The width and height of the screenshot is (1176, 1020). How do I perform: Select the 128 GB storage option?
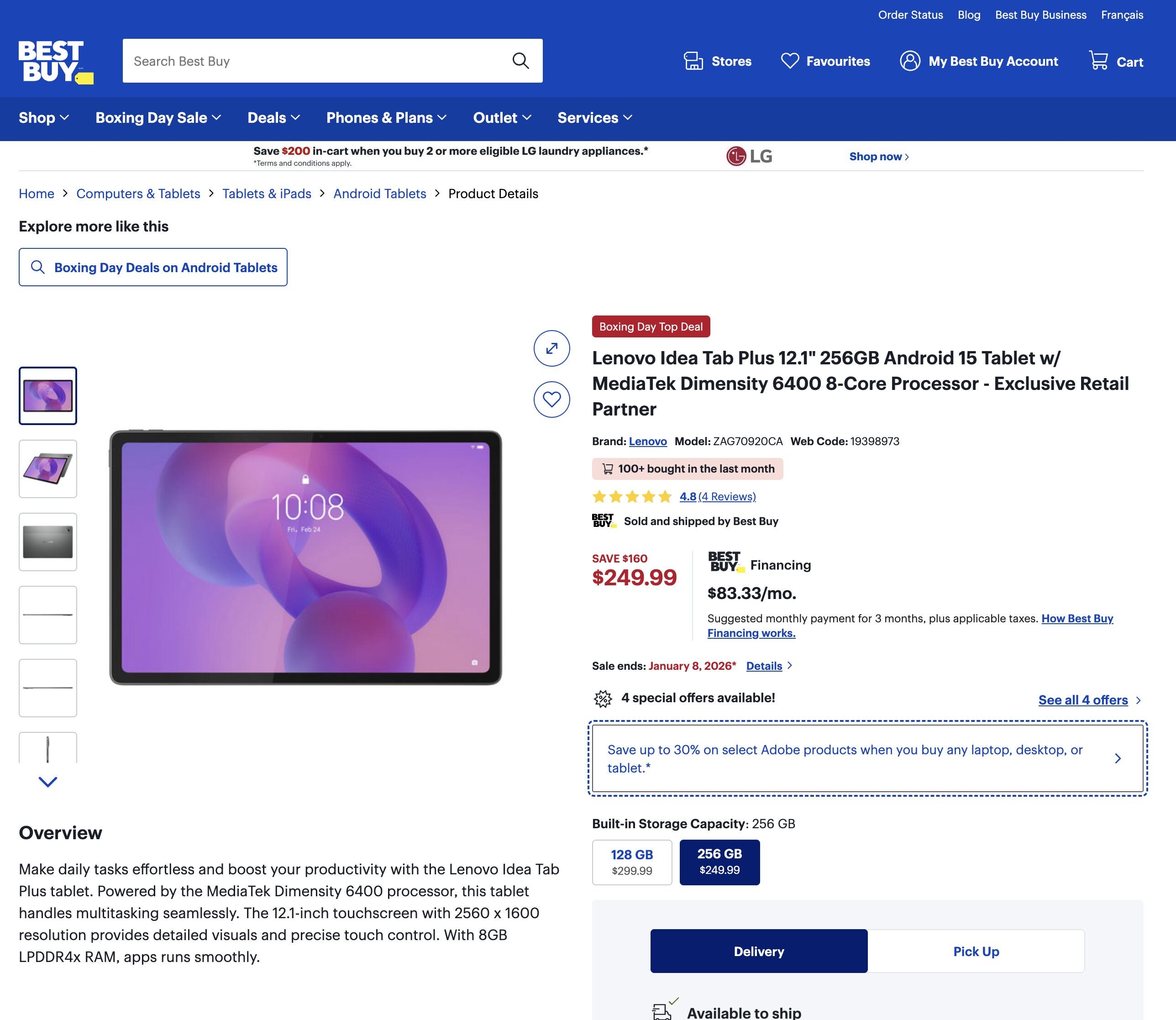click(632, 862)
